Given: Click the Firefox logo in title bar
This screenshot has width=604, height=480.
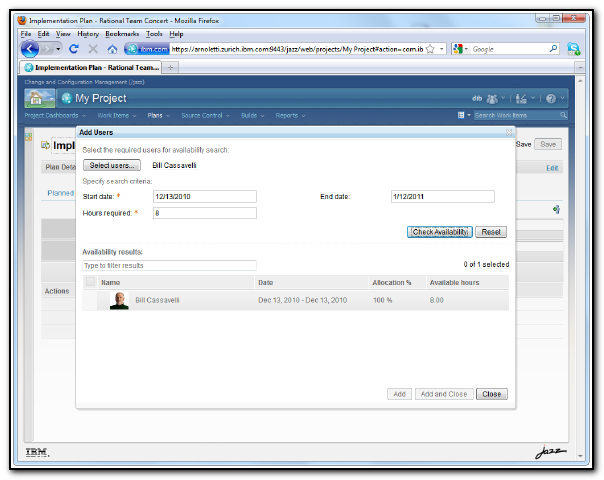Looking at the screenshot, I should click(22, 20).
